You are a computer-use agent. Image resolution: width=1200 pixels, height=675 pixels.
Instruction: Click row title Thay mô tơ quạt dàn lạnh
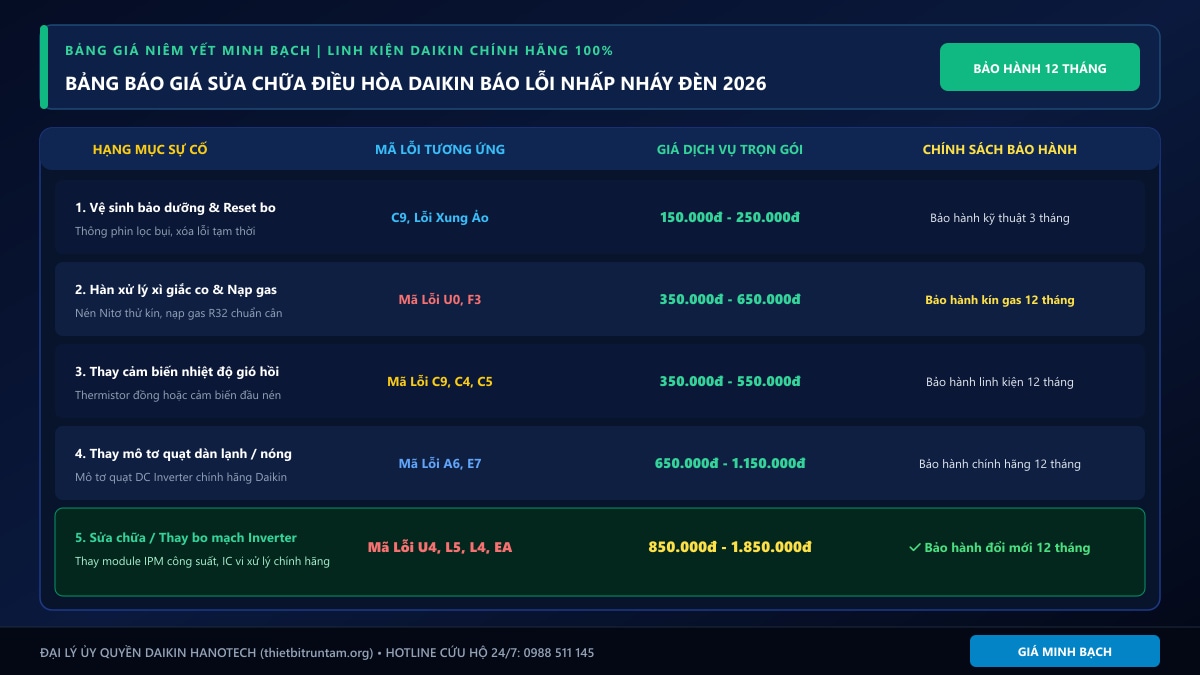[x=183, y=453]
